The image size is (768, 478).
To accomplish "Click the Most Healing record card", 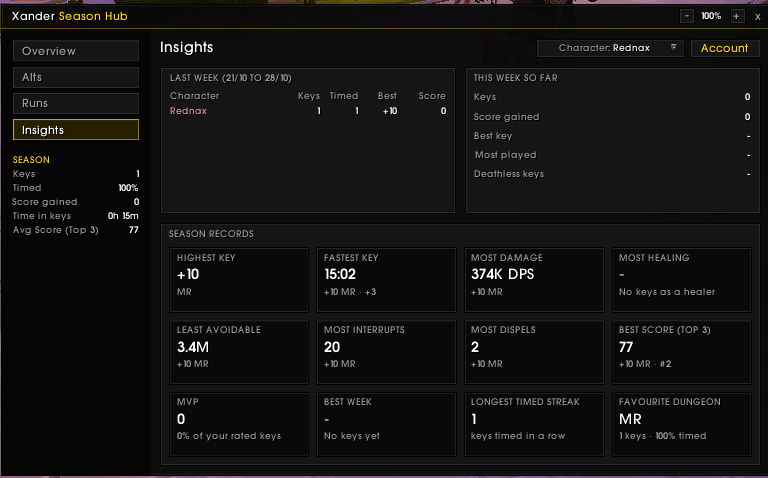I will pyautogui.click(x=681, y=280).
